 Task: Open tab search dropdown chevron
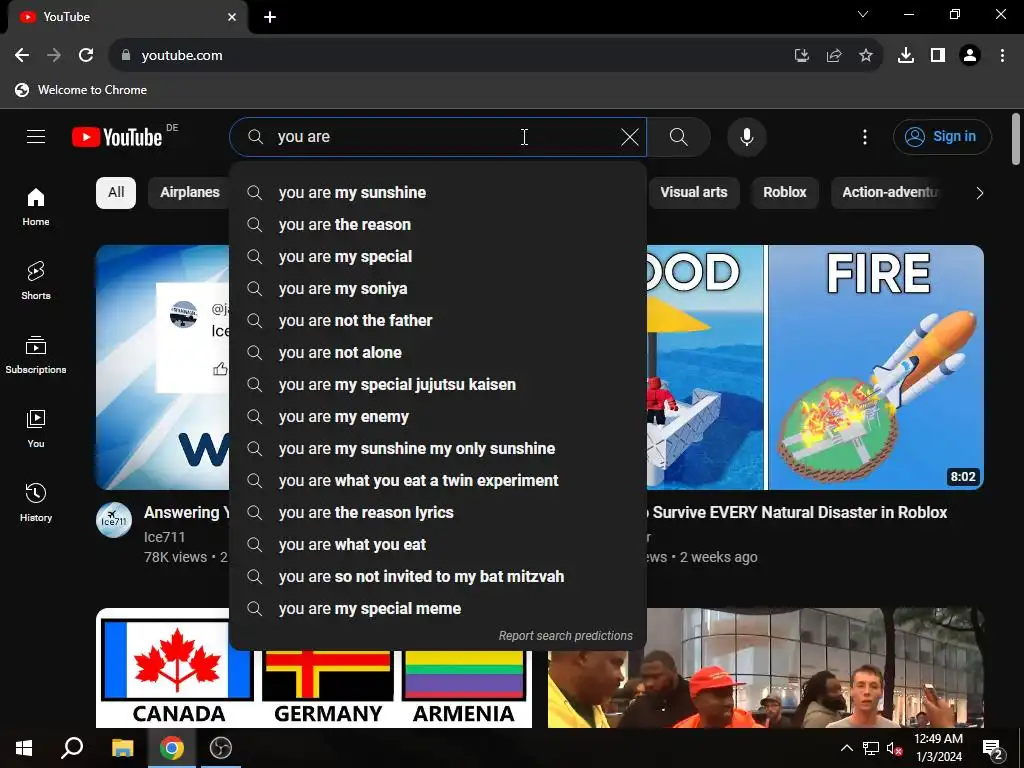(x=863, y=14)
